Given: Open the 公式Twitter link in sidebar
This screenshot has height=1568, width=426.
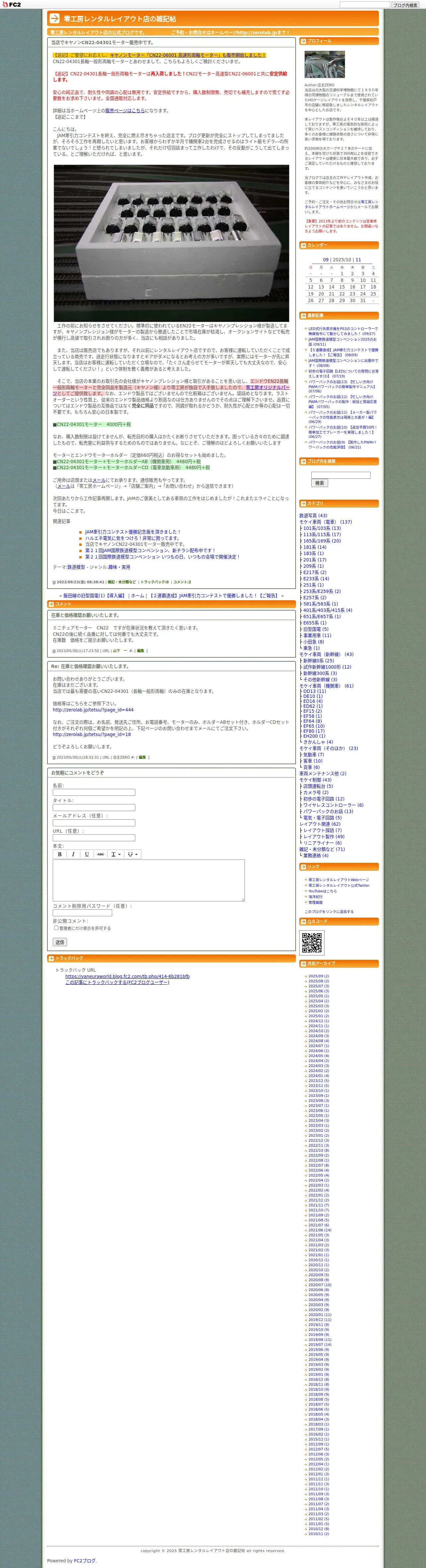Looking at the screenshot, I should (x=339, y=886).
